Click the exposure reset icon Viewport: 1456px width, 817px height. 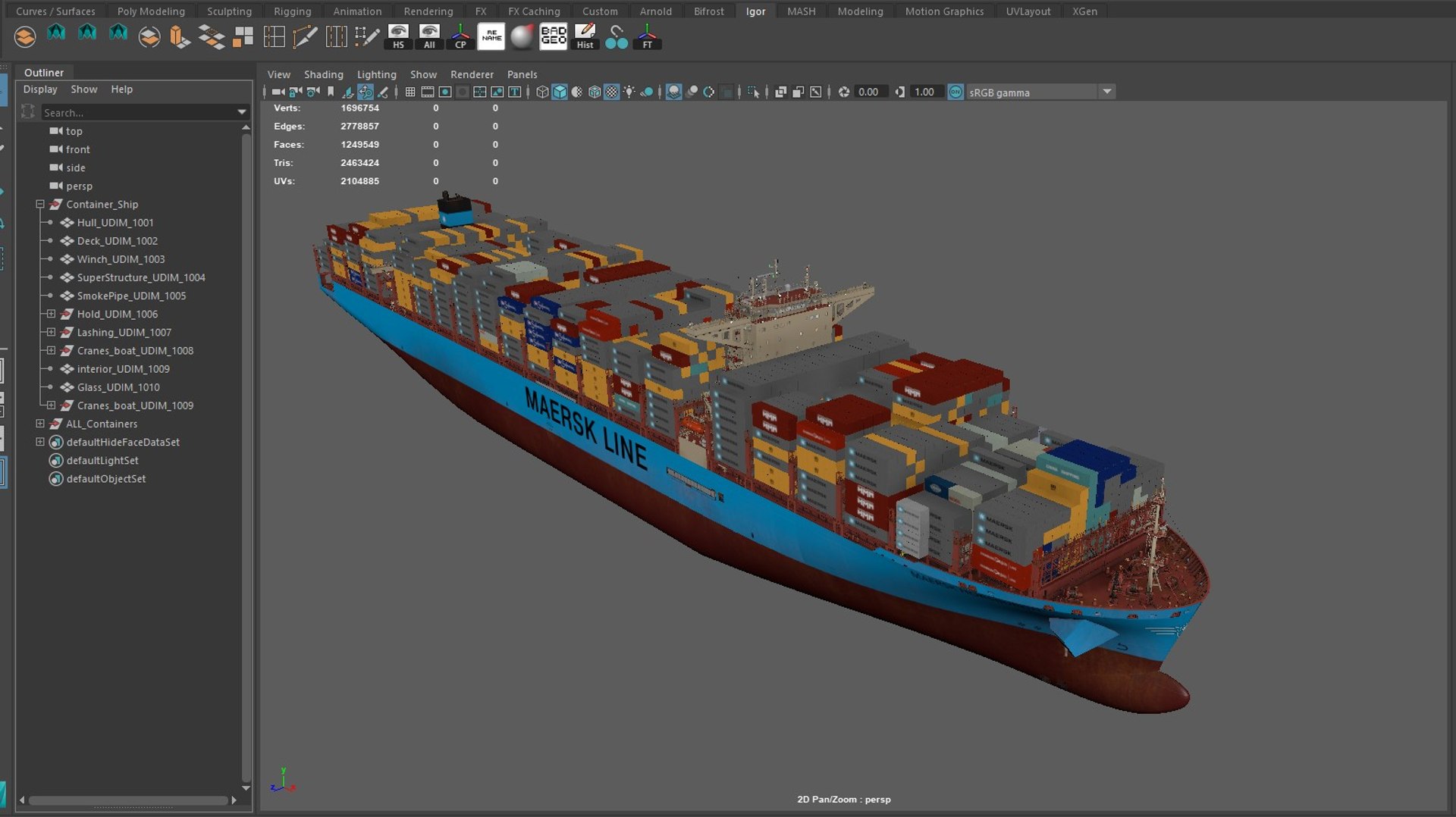[x=843, y=92]
